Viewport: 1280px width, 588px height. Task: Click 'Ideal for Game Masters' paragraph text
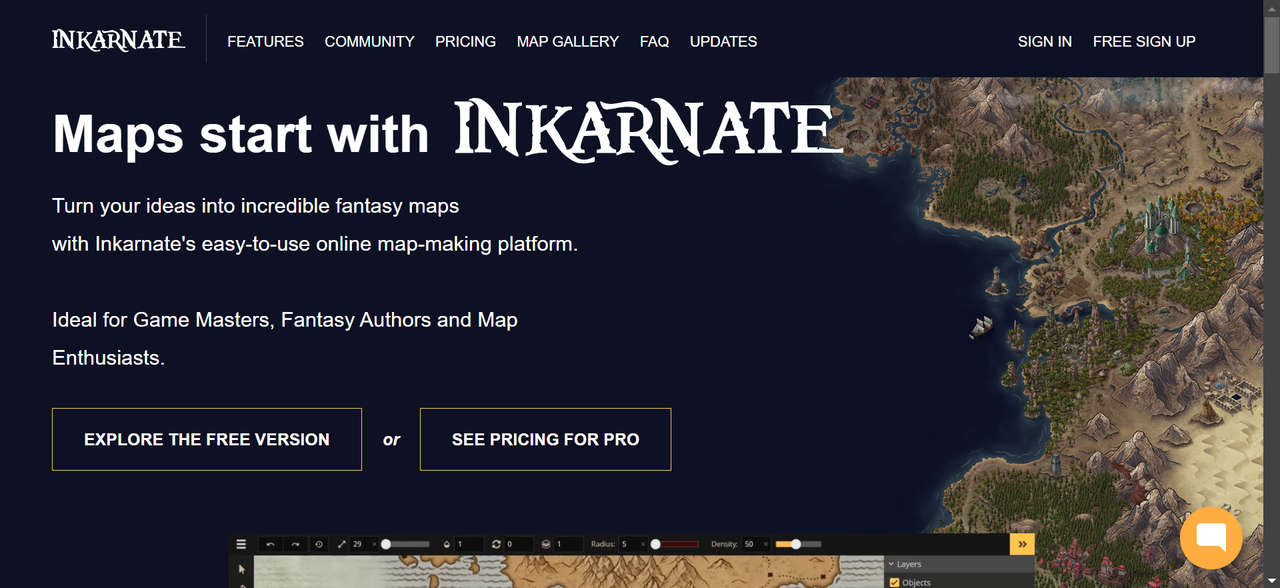(285, 339)
